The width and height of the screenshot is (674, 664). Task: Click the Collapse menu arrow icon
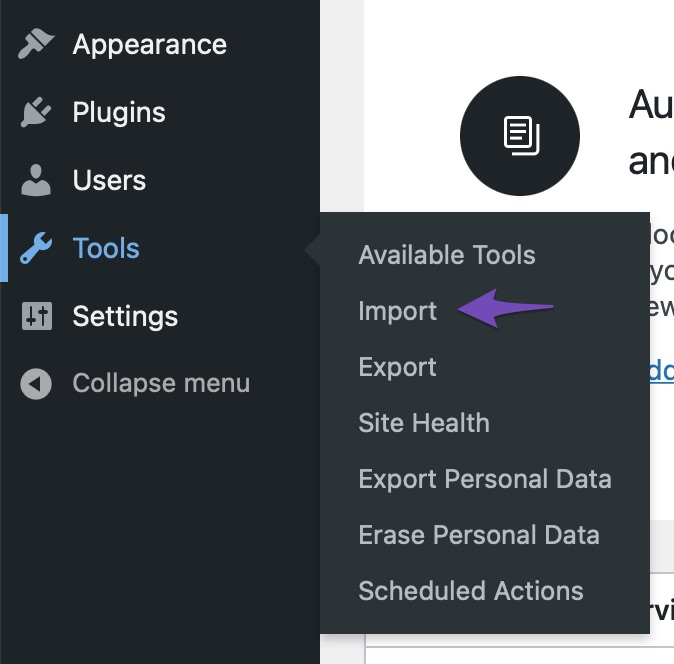[x=36, y=384]
